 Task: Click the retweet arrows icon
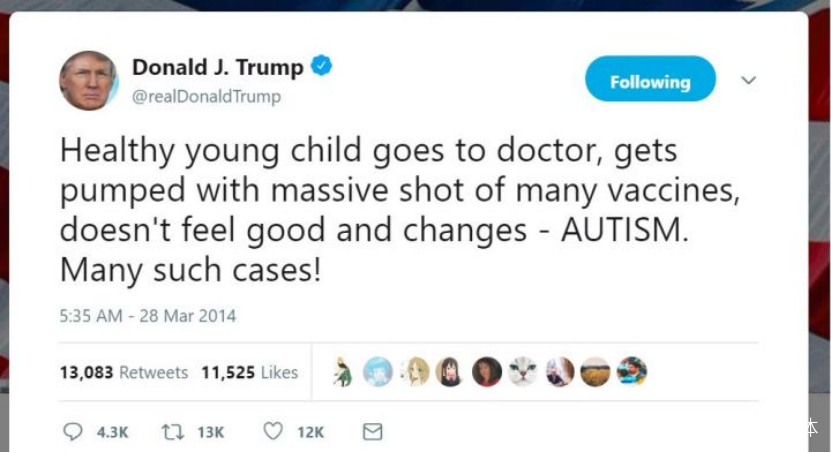(x=173, y=432)
